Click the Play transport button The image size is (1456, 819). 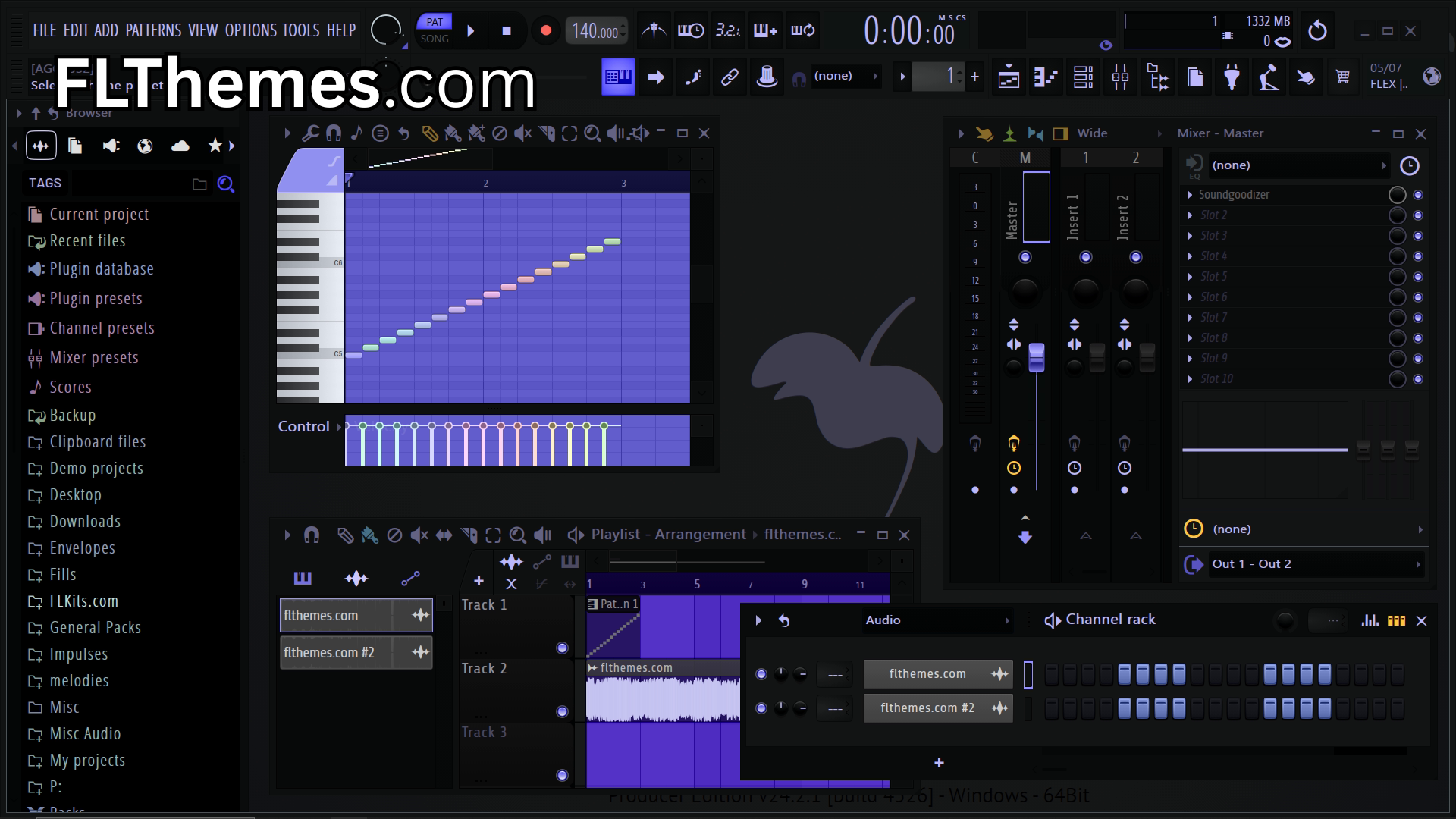click(x=471, y=31)
